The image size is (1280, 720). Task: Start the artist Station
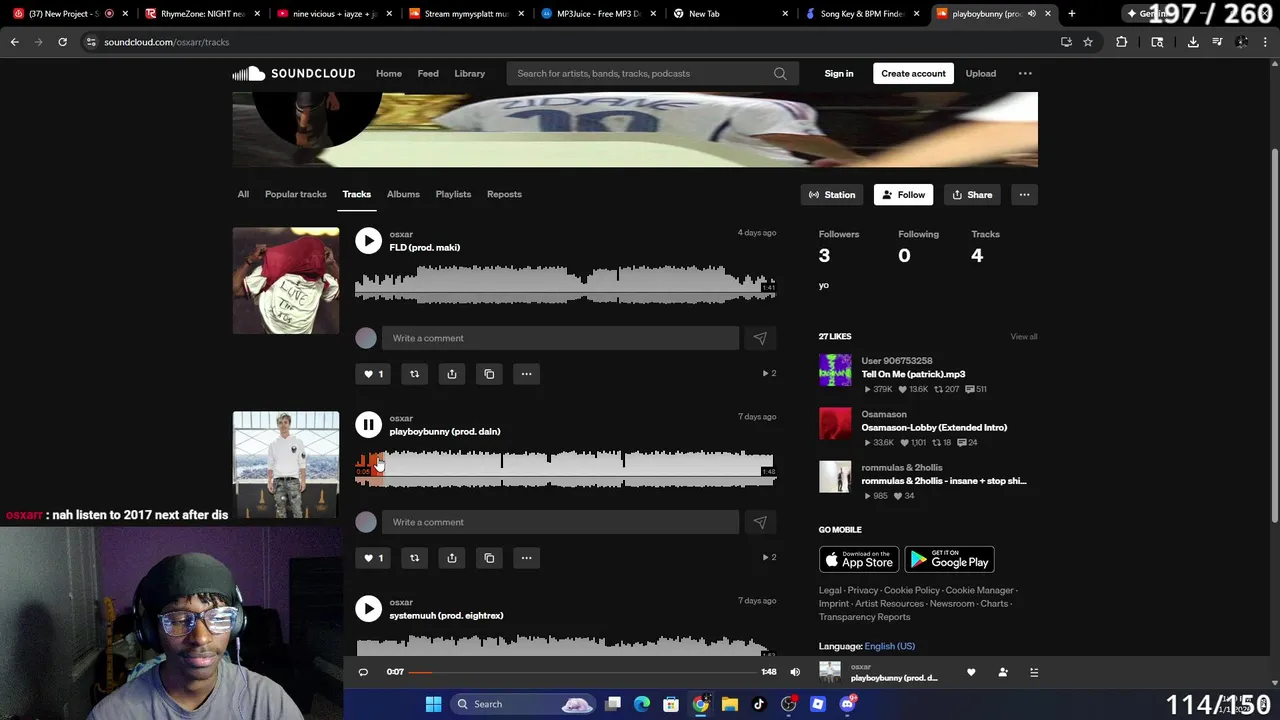click(x=832, y=195)
